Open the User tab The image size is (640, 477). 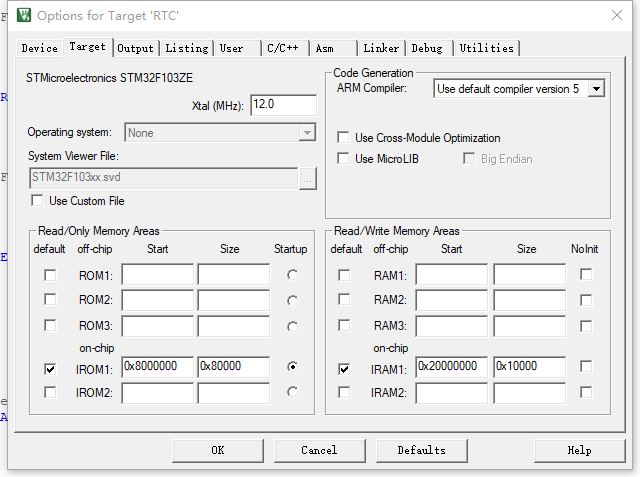[238, 48]
